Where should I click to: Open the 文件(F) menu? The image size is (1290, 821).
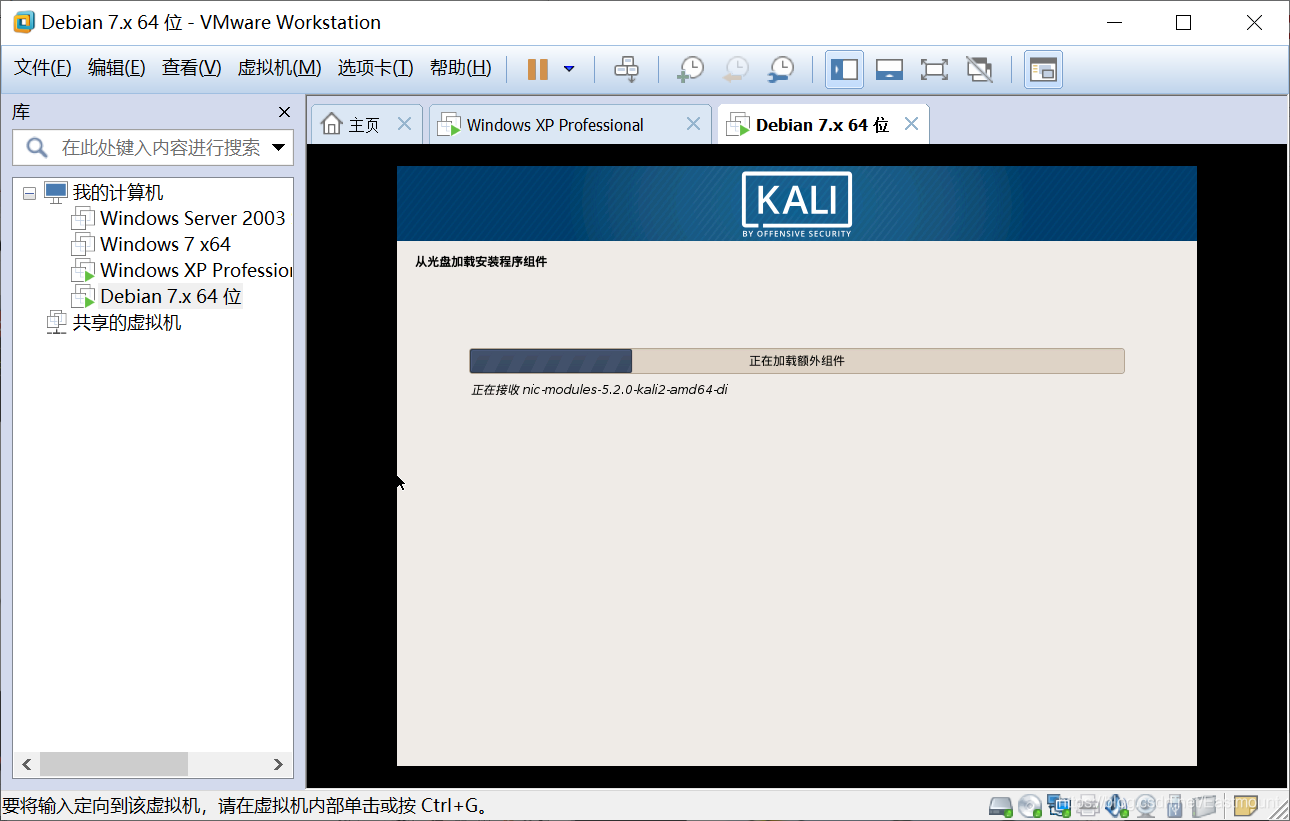pyautogui.click(x=43, y=68)
